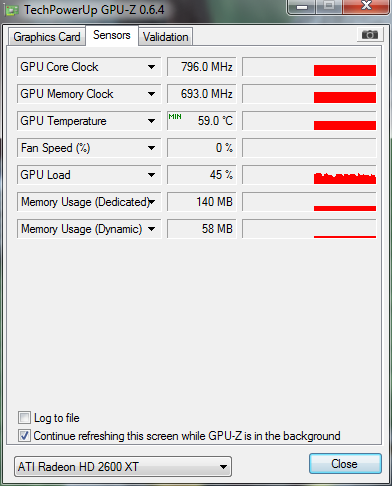Click the GPU Load history graph
The width and height of the screenshot is (392, 486).
click(309, 175)
